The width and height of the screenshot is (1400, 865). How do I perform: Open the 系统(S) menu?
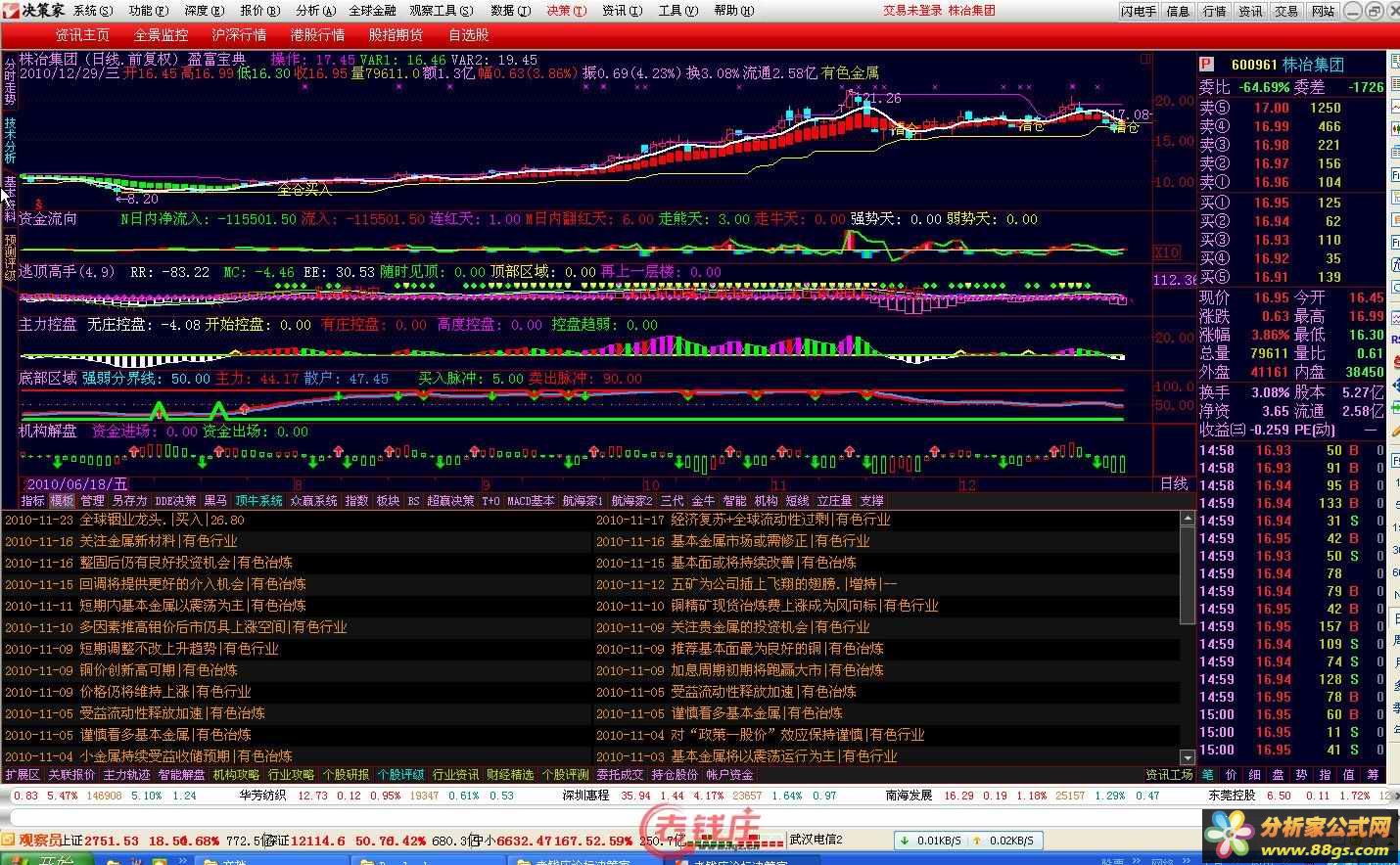pos(92,11)
